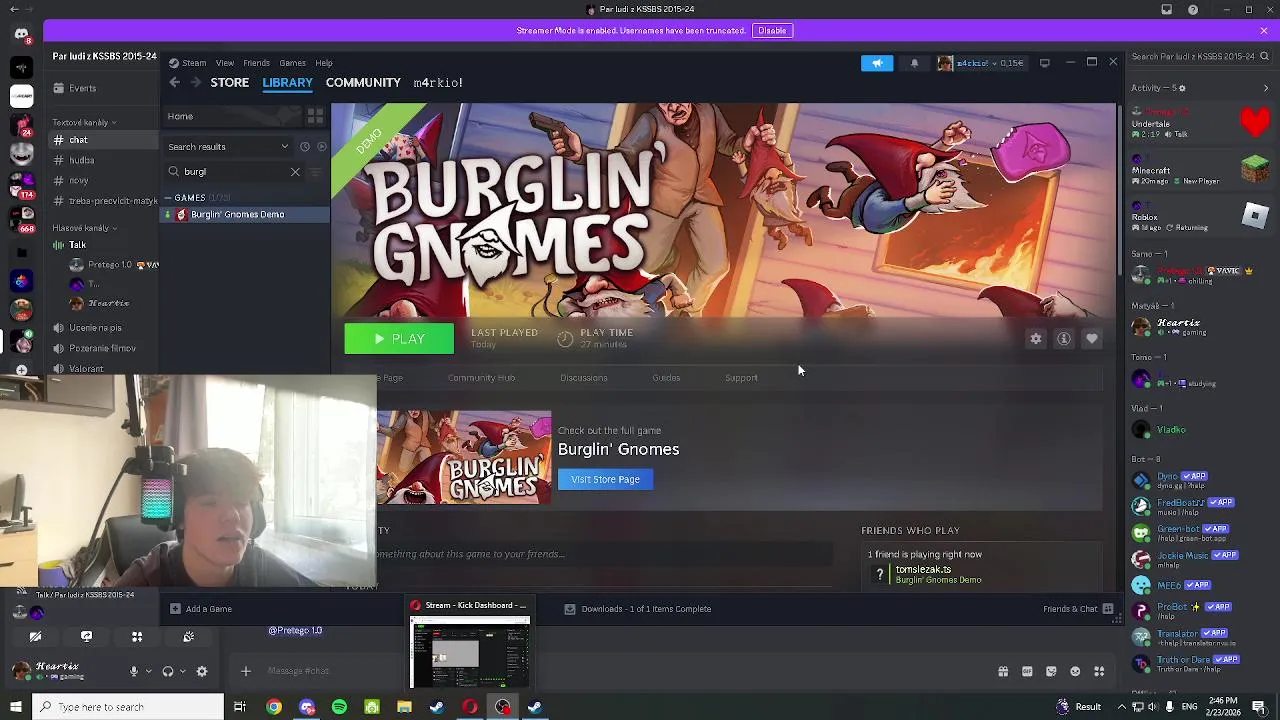Screen dimensions: 1280x720
Task: Collapse 'Hlasové kanály' channel category
Action: click(x=85, y=228)
